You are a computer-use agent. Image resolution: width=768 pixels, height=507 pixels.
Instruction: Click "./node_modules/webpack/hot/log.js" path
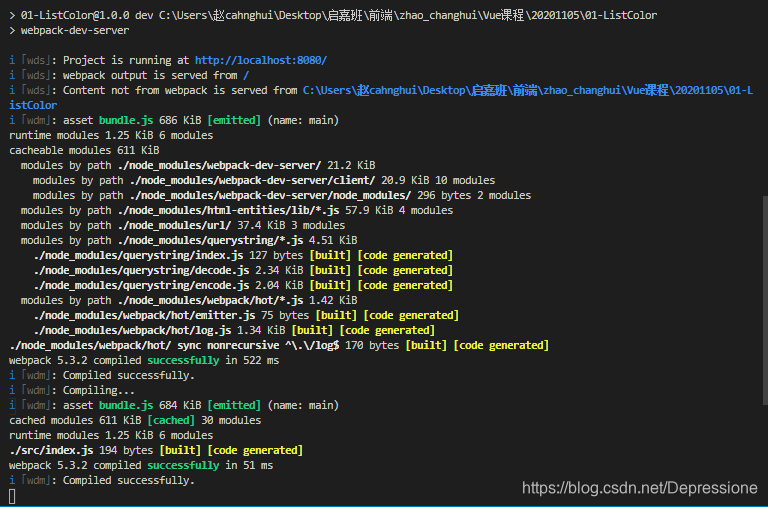(133, 331)
